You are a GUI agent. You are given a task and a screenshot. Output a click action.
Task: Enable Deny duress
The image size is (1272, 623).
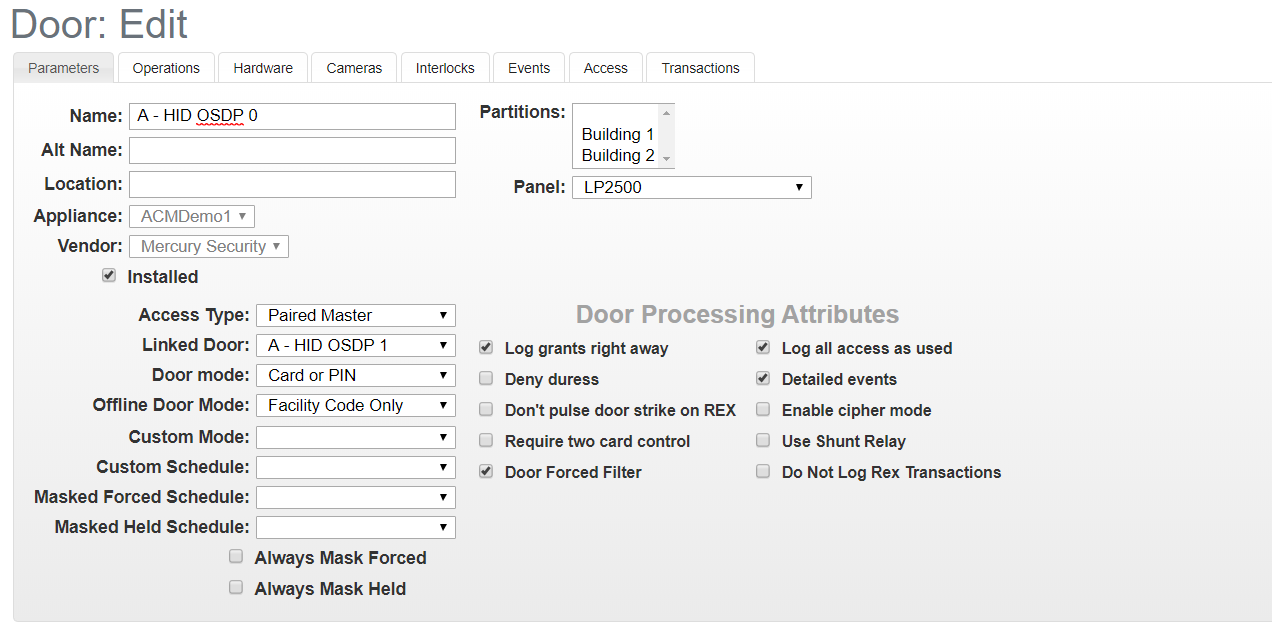pyautogui.click(x=485, y=378)
